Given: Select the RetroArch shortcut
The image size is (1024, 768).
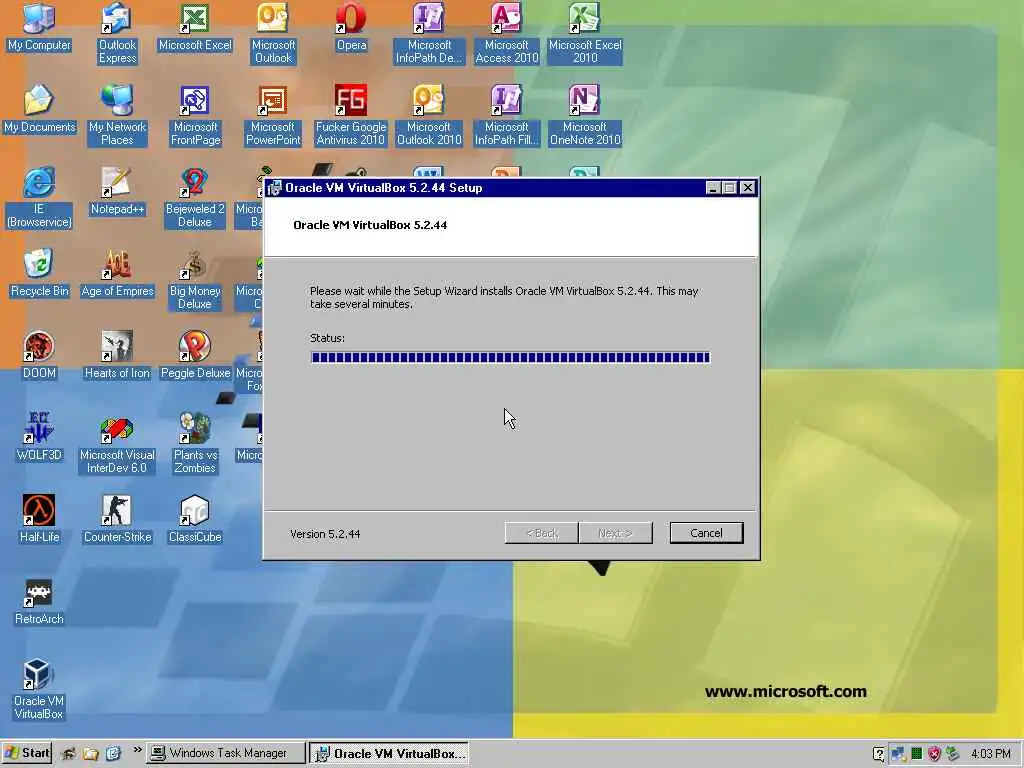Looking at the screenshot, I should [x=39, y=601].
